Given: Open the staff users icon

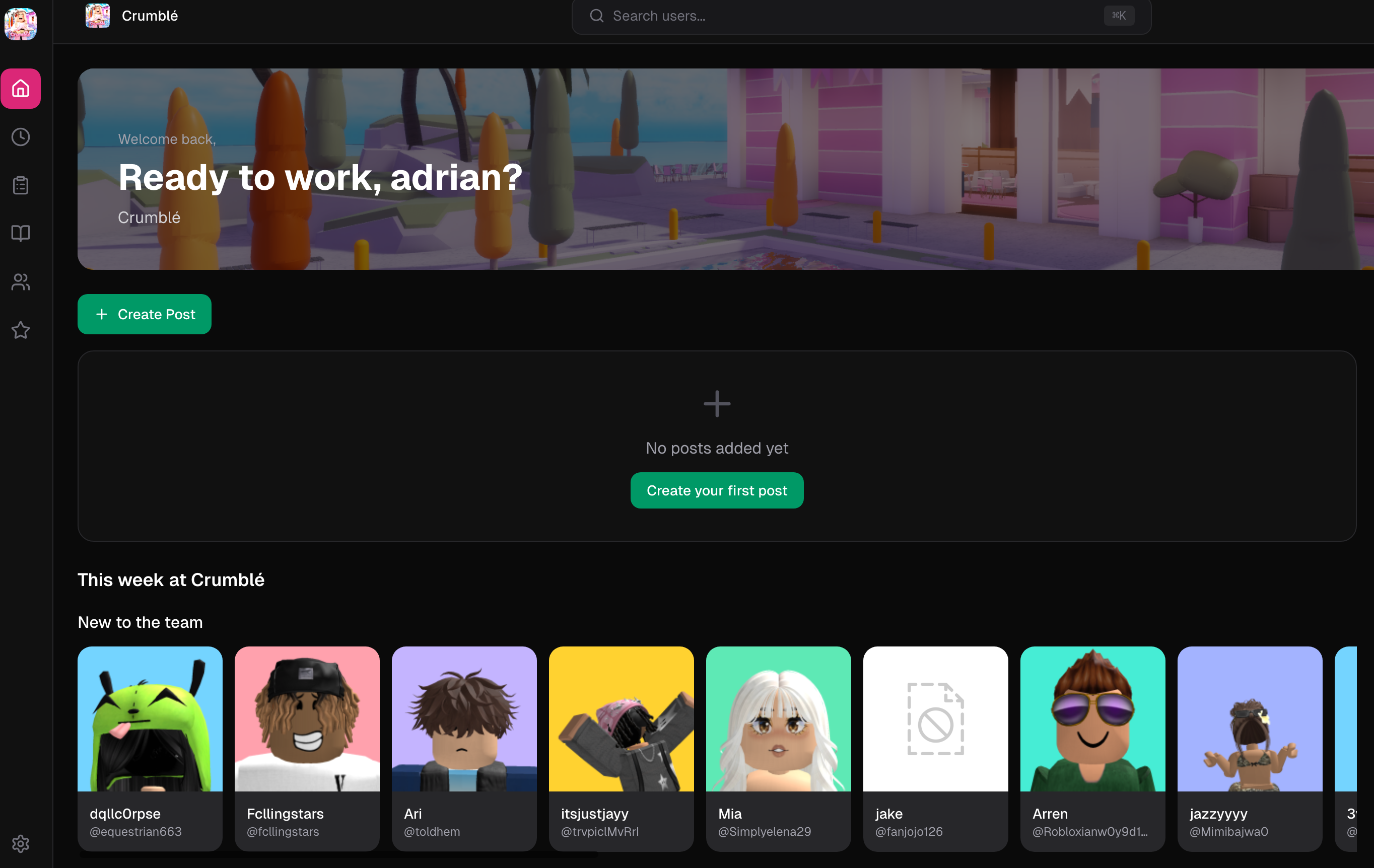Looking at the screenshot, I should pyautogui.click(x=21, y=282).
